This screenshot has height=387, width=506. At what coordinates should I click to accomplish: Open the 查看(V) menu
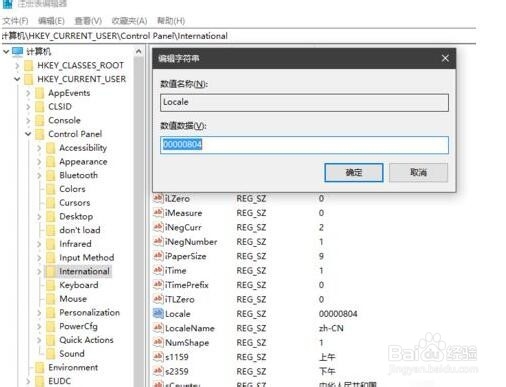coord(88,21)
